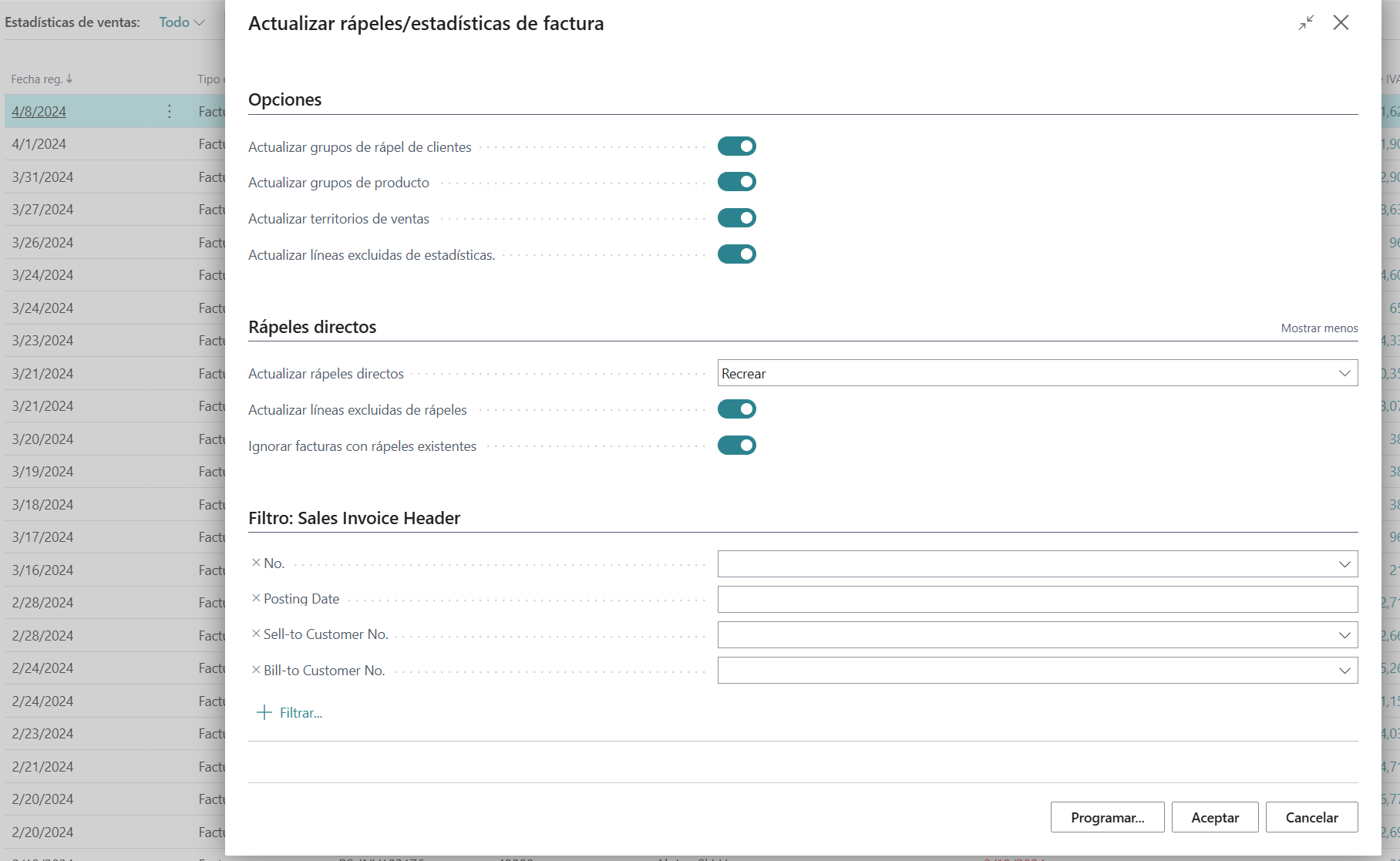
Task: Select the 3/23/2024 row in list
Action: [115, 341]
